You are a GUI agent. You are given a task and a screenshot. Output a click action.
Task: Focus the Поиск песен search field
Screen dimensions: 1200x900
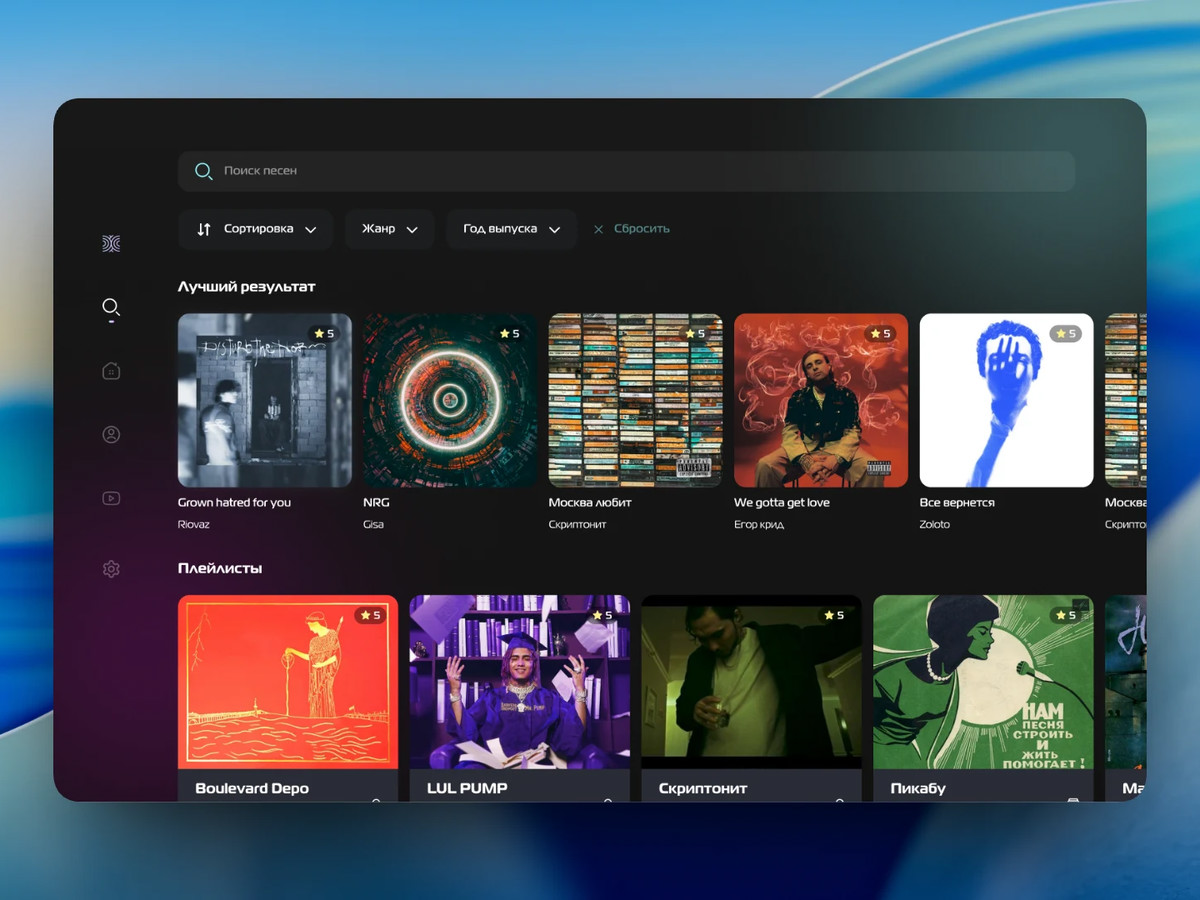626,171
